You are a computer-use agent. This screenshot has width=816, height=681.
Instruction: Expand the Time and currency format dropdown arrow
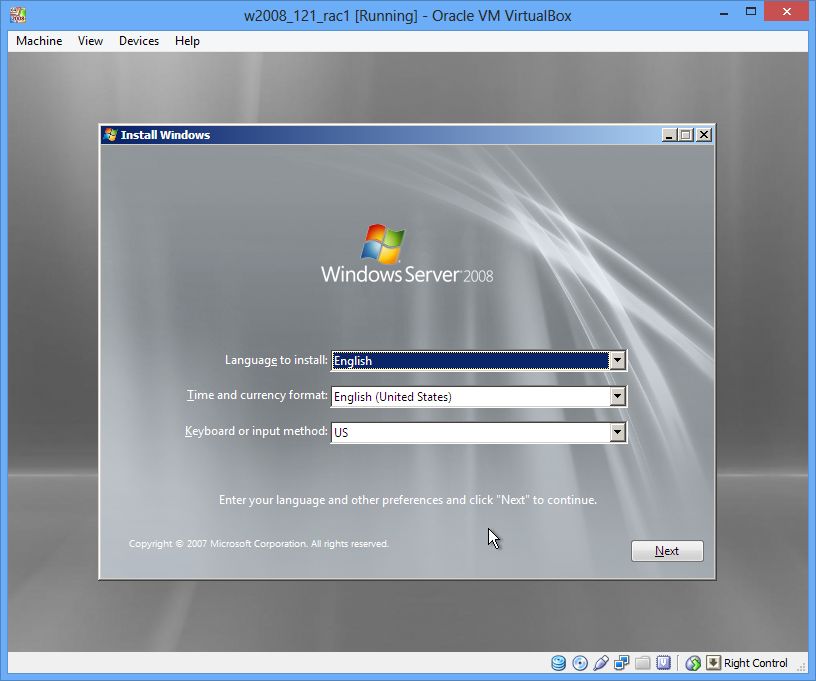click(617, 396)
